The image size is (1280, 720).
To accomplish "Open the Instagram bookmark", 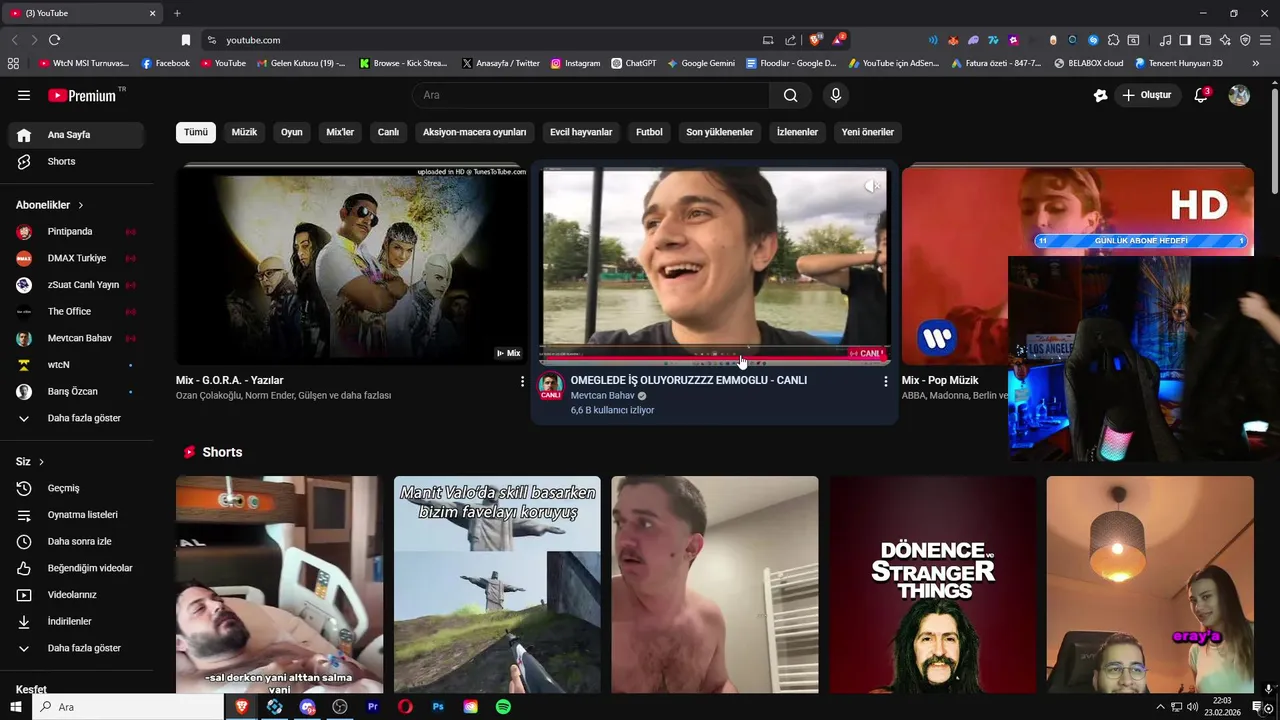I will pos(575,63).
